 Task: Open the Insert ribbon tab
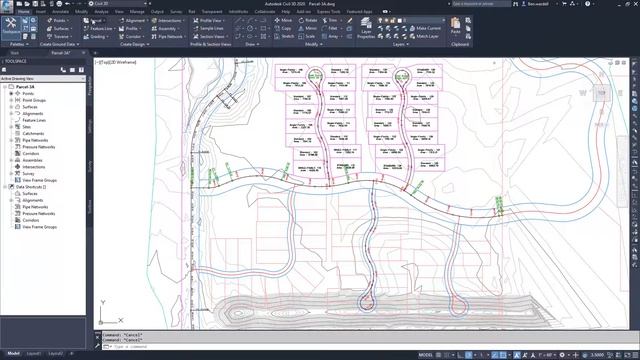[x=41, y=12]
